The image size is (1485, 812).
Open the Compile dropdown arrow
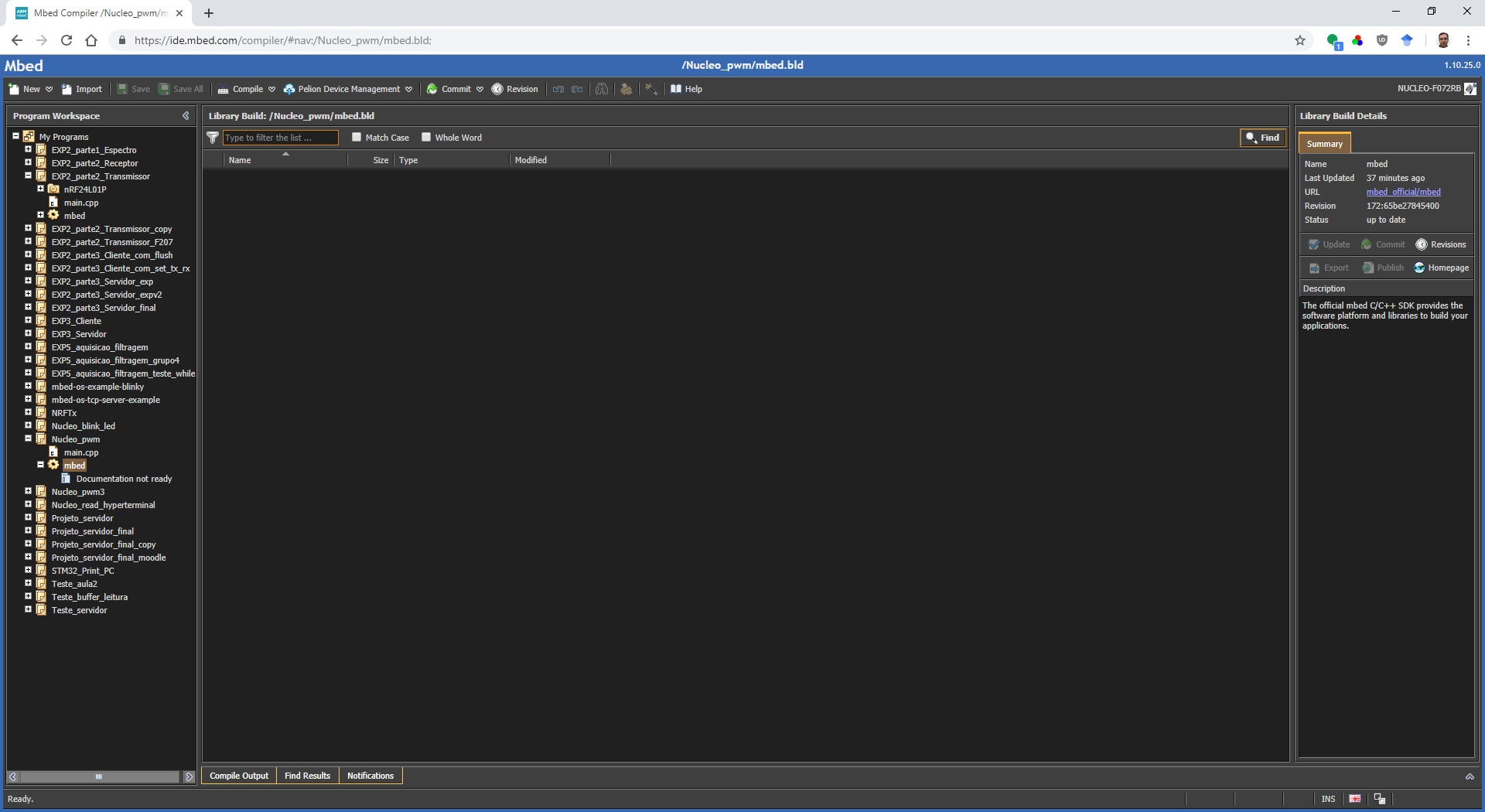(x=271, y=89)
